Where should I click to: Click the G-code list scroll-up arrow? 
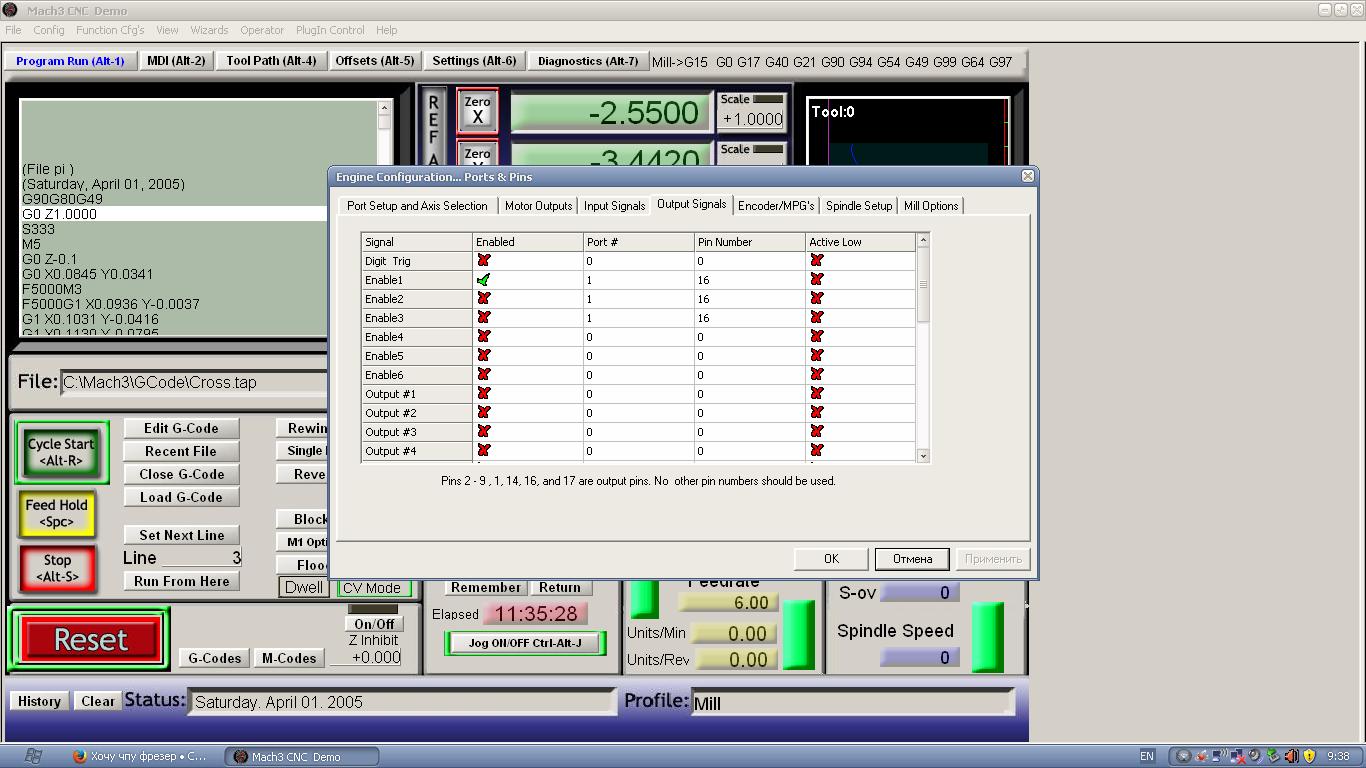pyautogui.click(x=385, y=106)
